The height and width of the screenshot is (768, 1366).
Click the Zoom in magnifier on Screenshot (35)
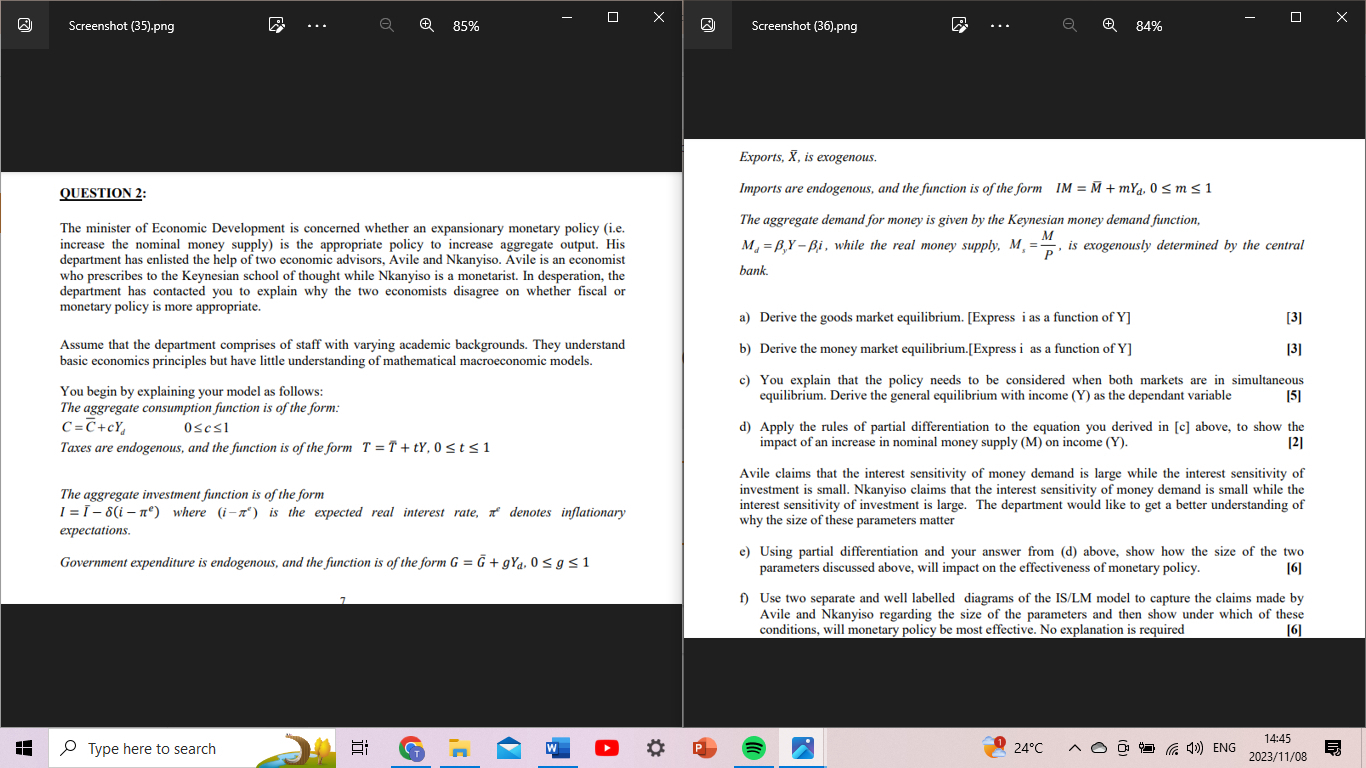[427, 26]
